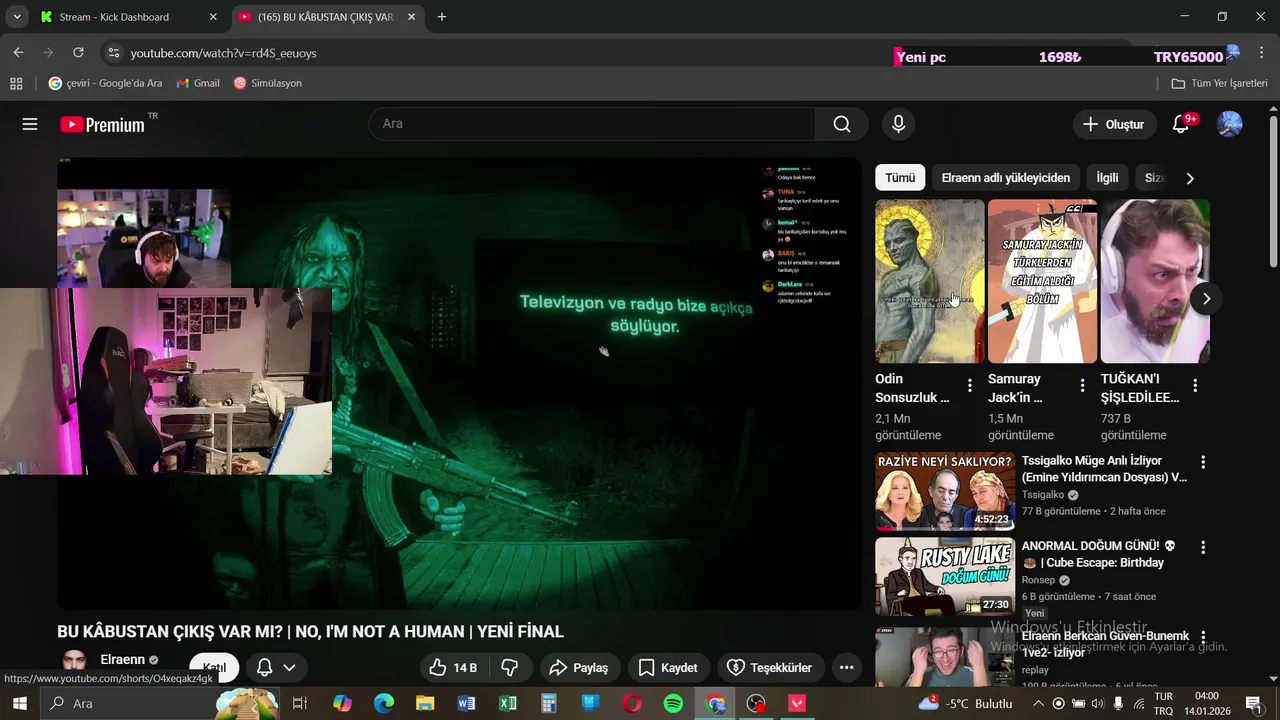Viewport: 1280px width, 720px height.
Task: Reload the page in Chrome
Action: click(78, 53)
